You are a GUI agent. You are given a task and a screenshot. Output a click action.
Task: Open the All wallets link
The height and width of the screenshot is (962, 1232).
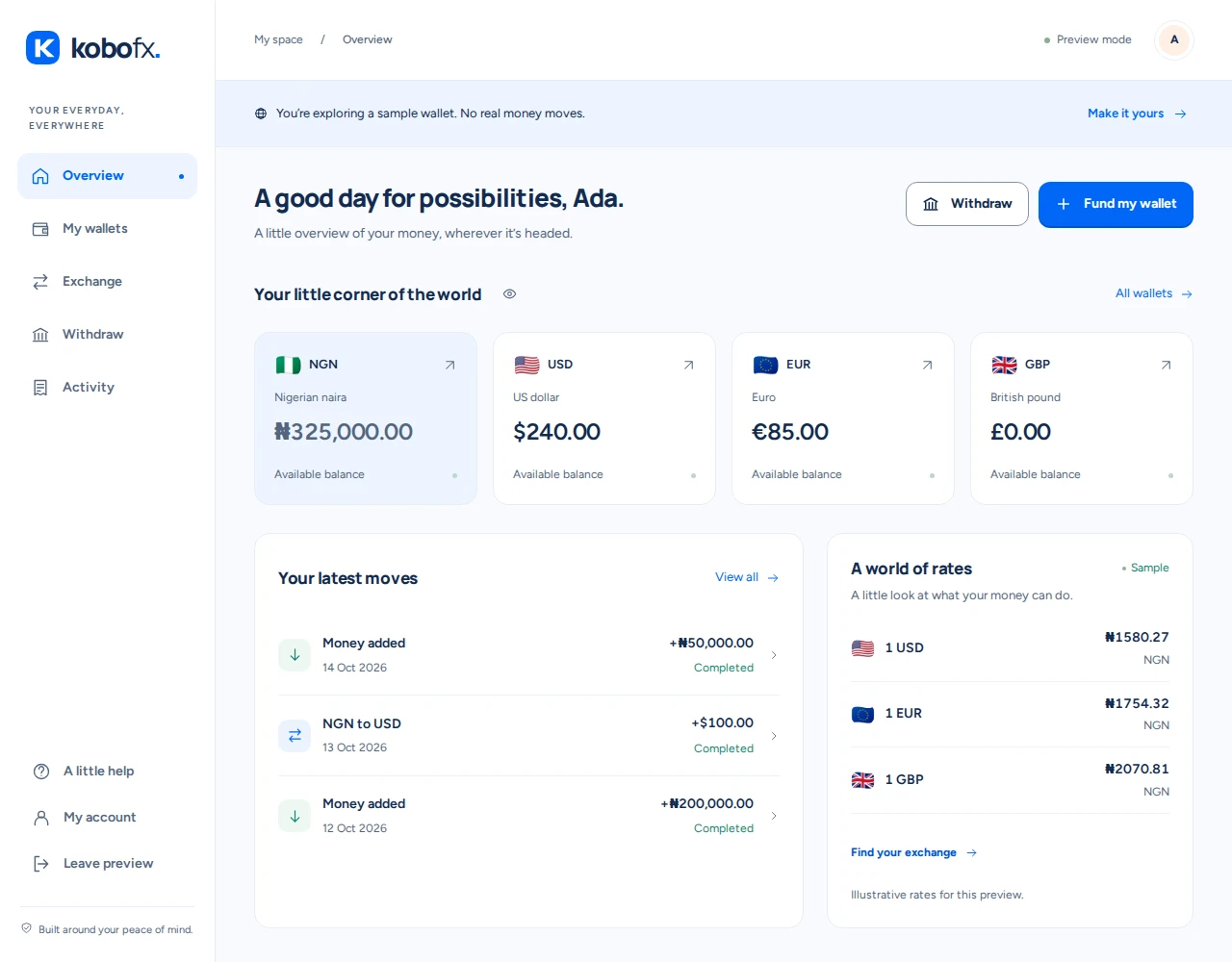click(1154, 293)
